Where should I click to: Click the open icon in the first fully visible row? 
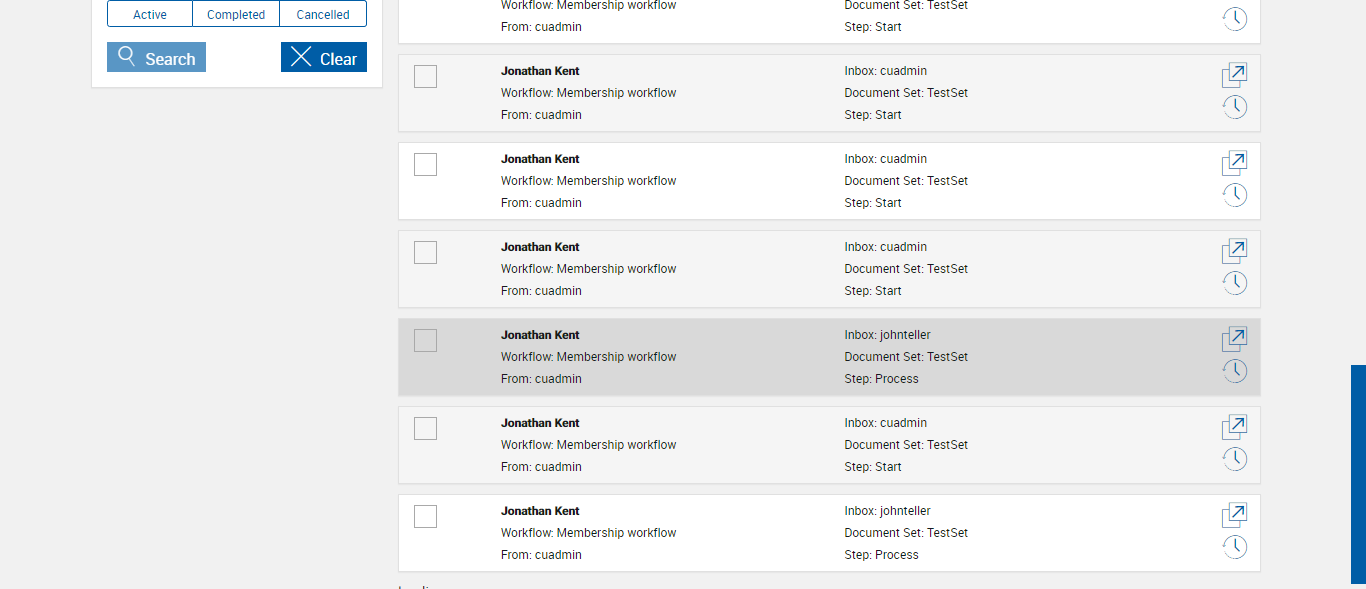coord(1235,75)
